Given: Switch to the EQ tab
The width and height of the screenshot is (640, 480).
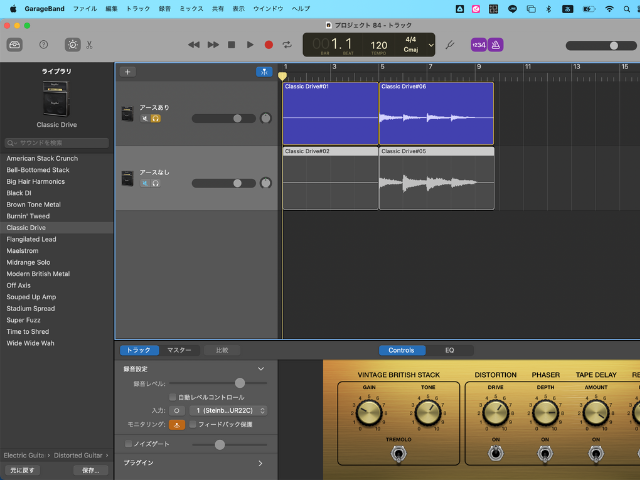Looking at the screenshot, I should [x=449, y=350].
